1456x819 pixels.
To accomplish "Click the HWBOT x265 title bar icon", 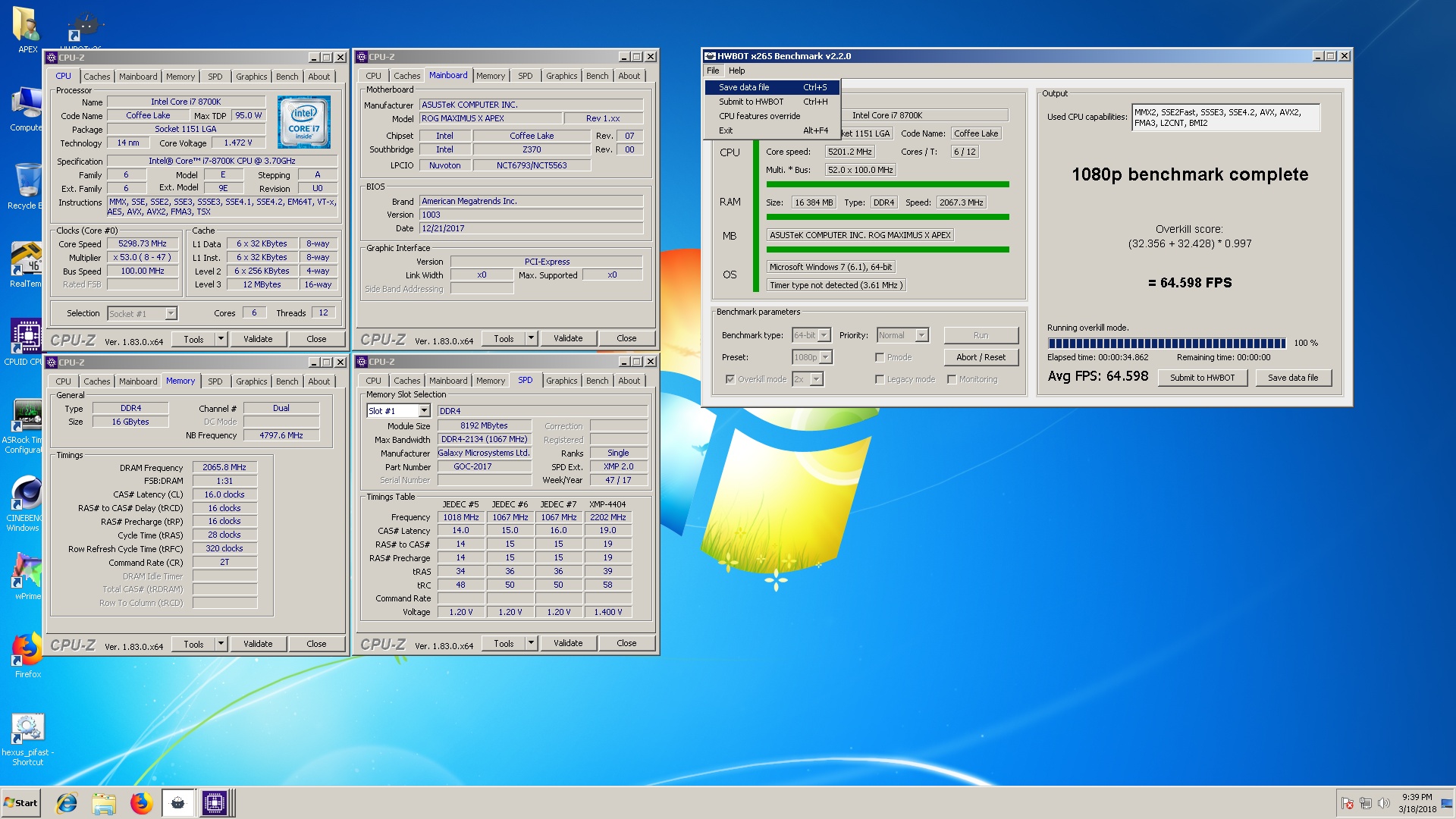I will tap(711, 56).
